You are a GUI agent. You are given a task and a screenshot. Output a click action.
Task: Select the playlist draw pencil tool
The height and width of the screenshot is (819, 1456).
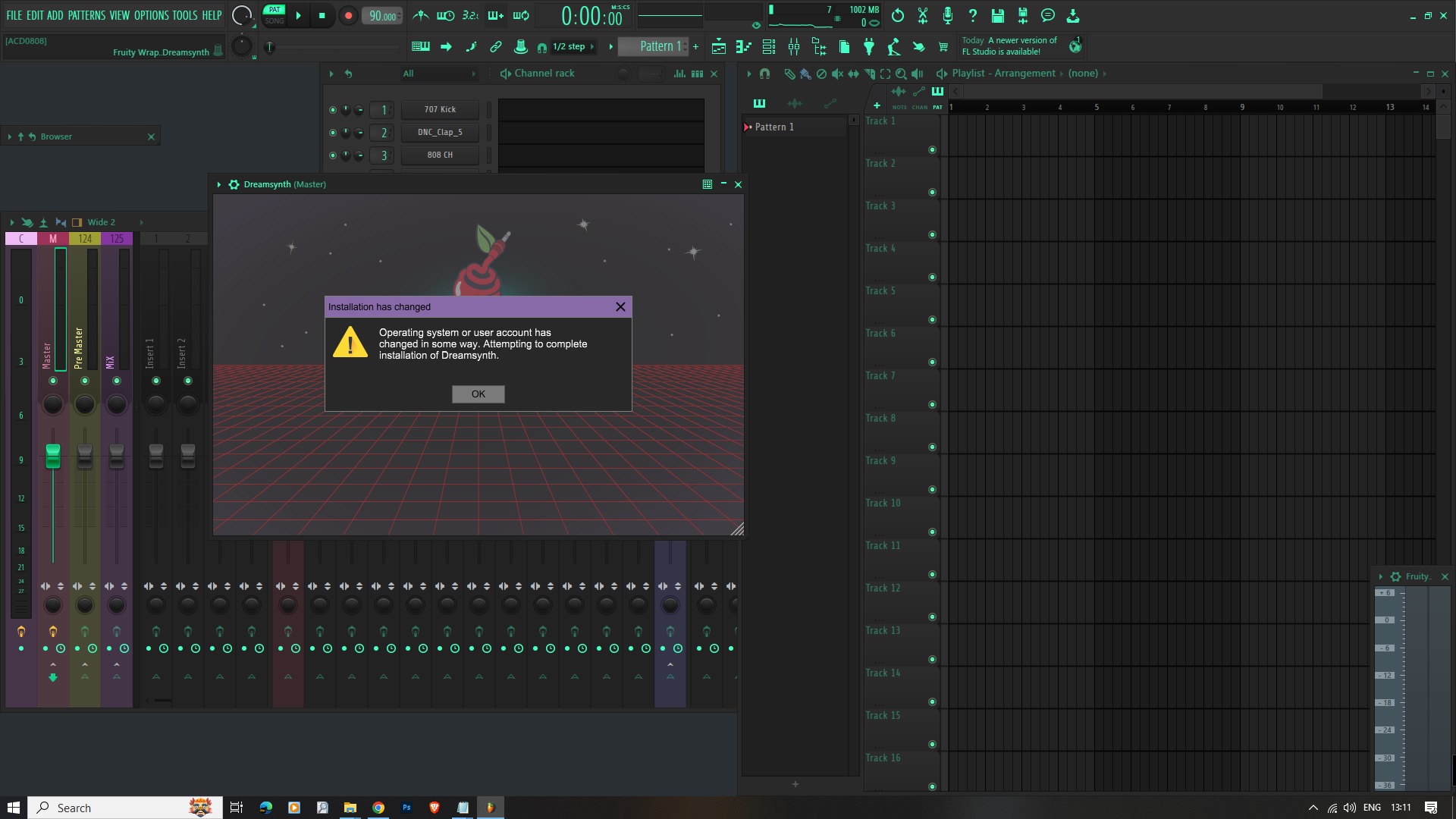point(789,74)
